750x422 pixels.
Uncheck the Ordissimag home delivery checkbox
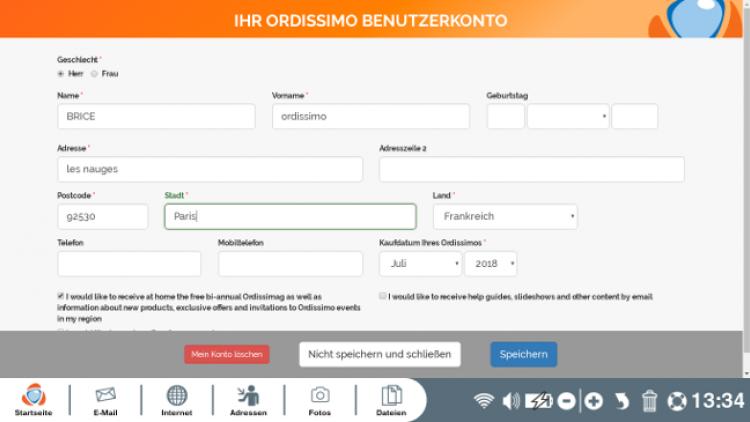(60, 296)
